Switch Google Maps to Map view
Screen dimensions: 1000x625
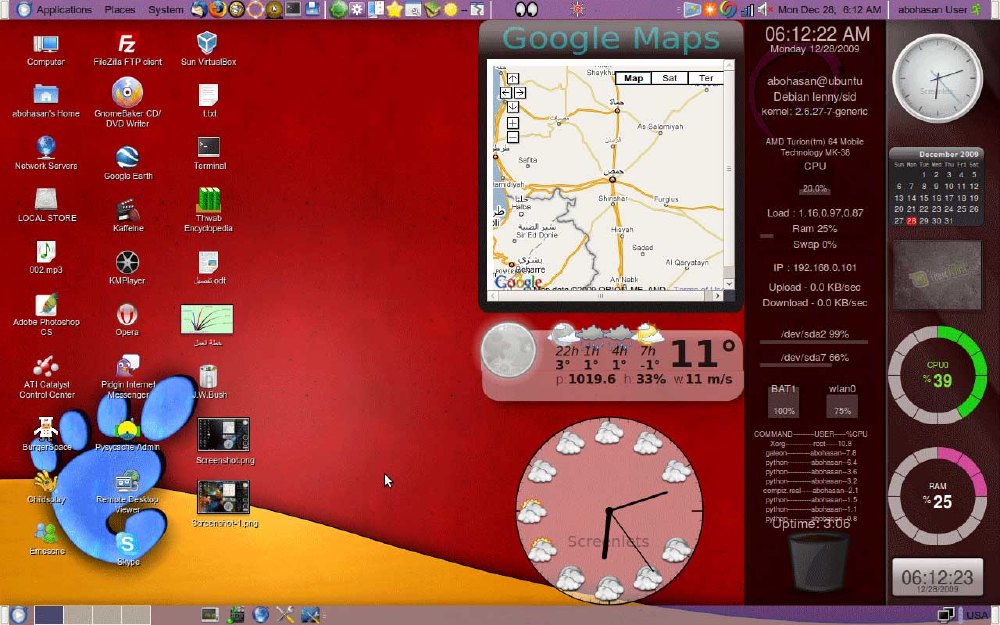tap(633, 78)
